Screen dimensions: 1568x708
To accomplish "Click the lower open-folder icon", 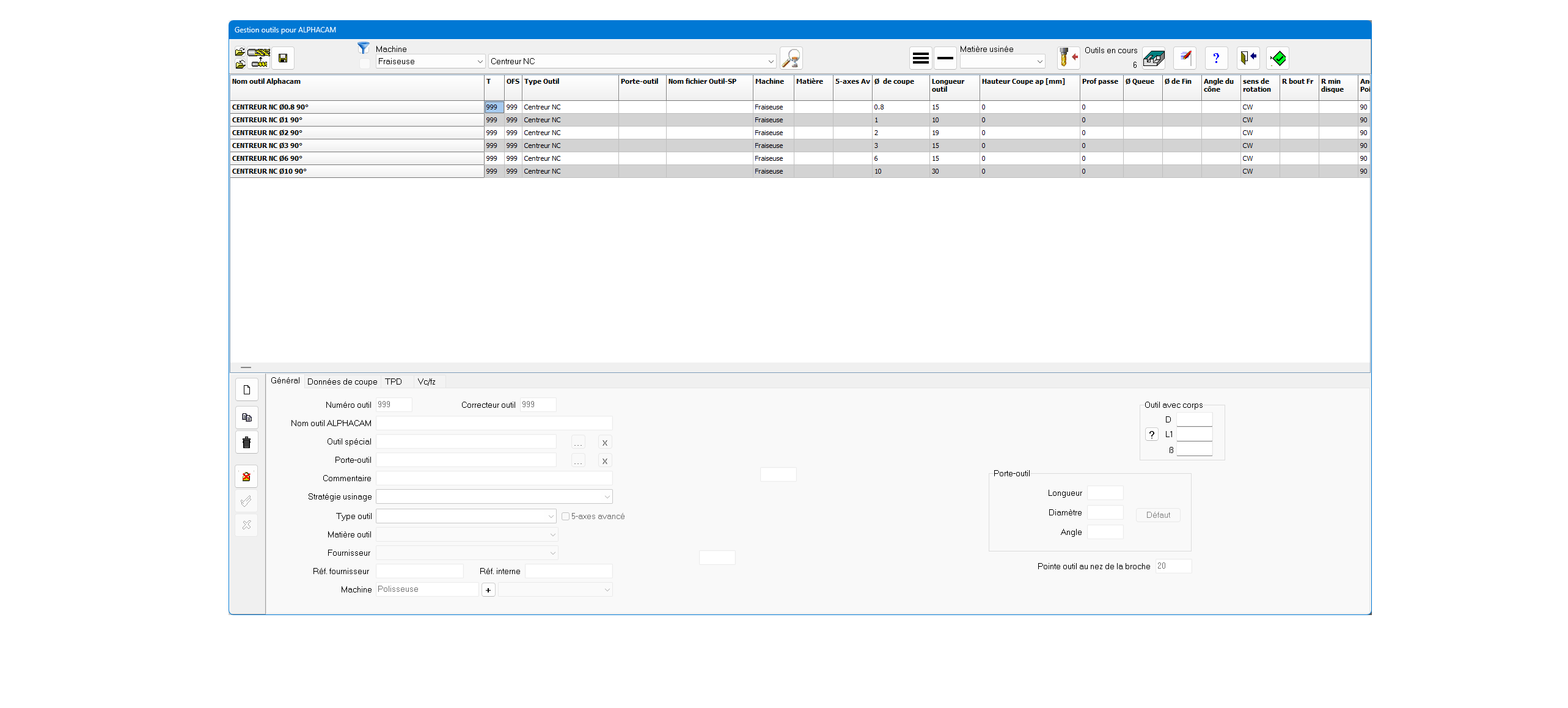I will pyautogui.click(x=240, y=64).
